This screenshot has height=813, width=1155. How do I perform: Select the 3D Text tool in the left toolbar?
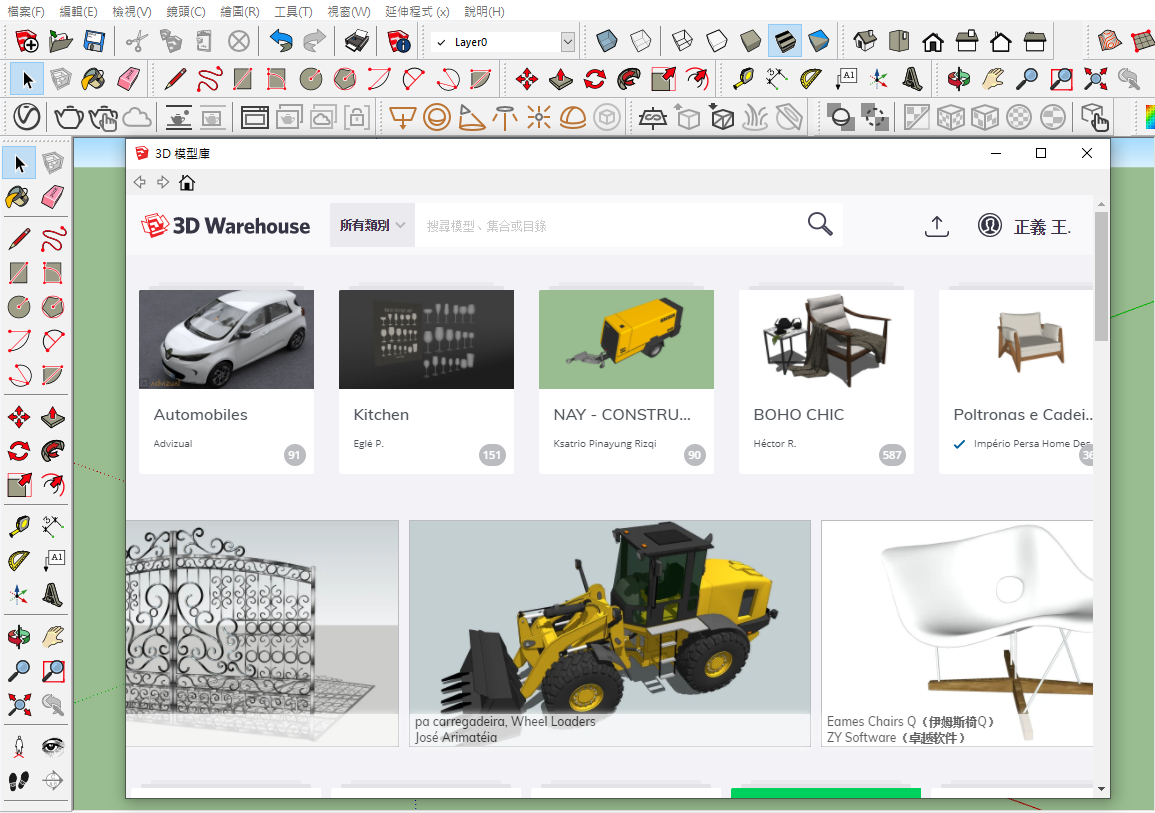[x=52, y=594]
